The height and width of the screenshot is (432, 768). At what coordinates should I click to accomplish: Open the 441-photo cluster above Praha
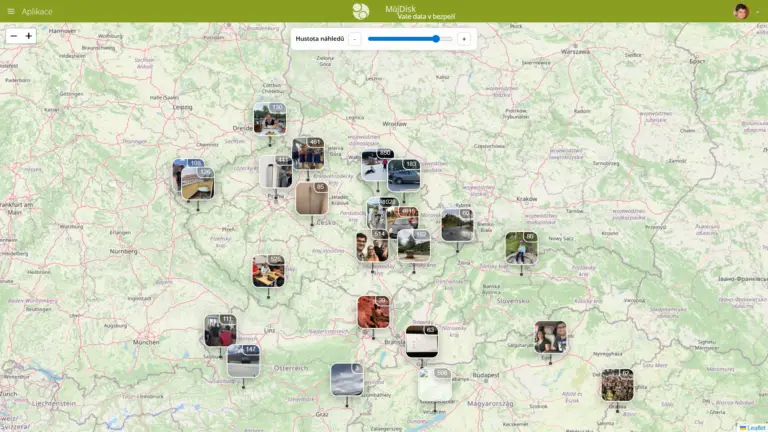point(276,171)
